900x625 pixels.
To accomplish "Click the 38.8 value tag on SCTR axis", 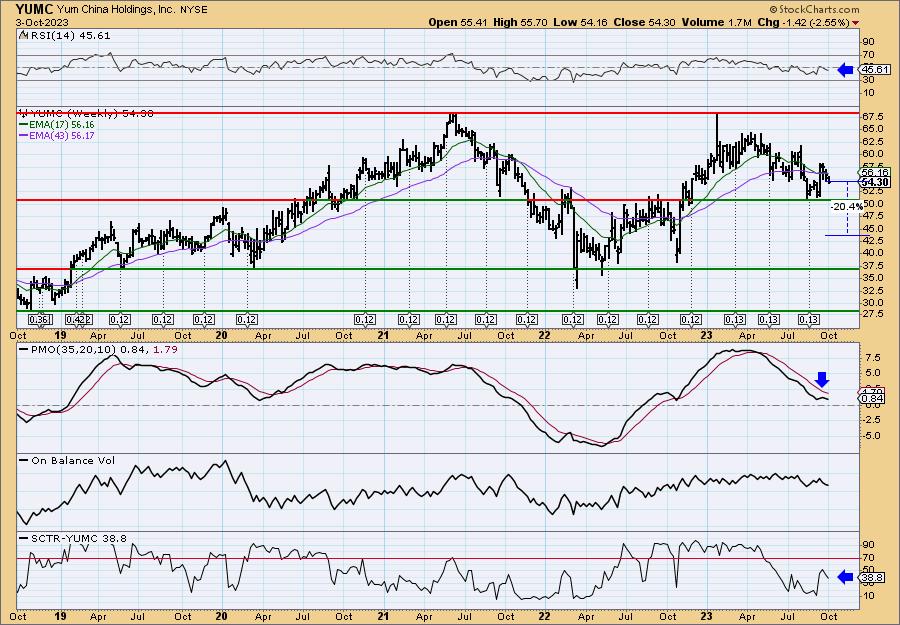I will pyautogui.click(x=872, y=578).
